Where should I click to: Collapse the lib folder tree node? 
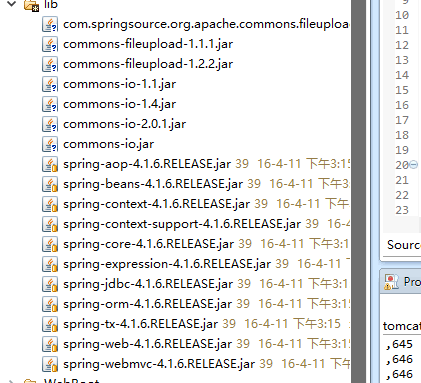pyautogui.click(x=12, y=4)
